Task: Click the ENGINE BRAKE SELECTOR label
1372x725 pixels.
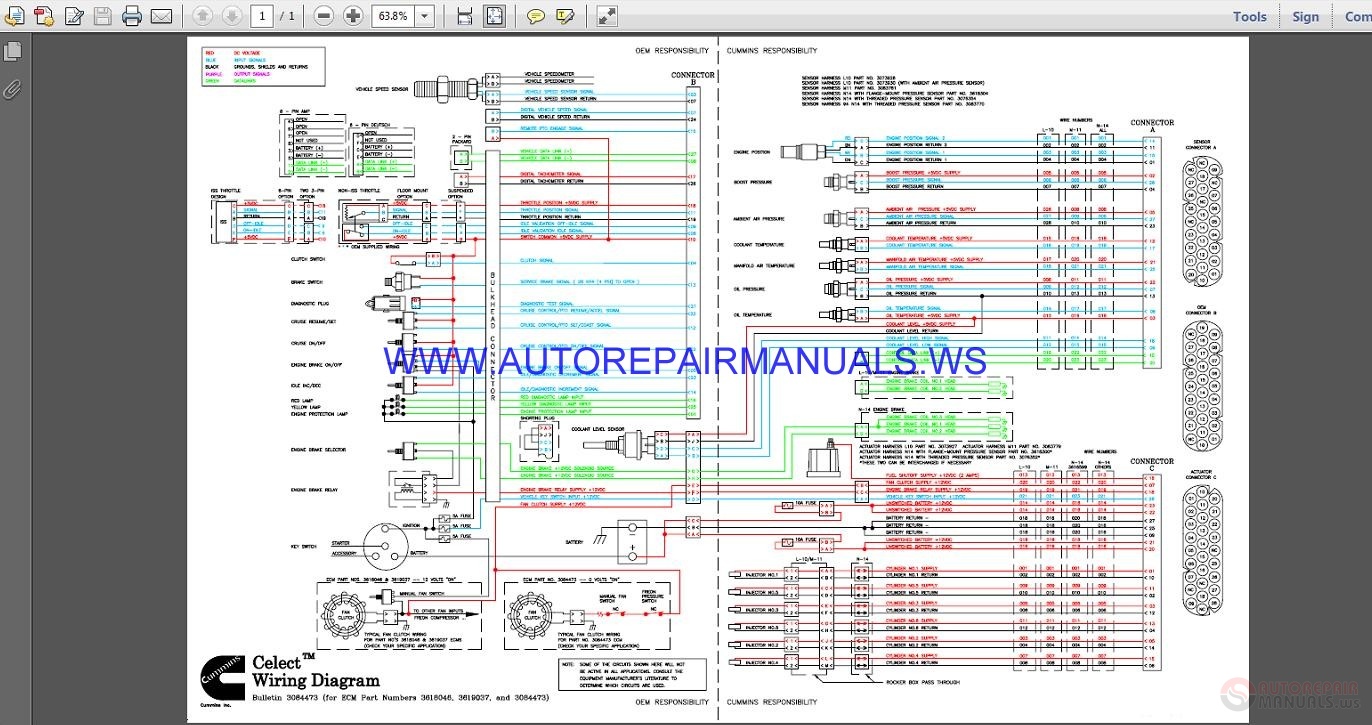Action: click(x=318, y=450)
